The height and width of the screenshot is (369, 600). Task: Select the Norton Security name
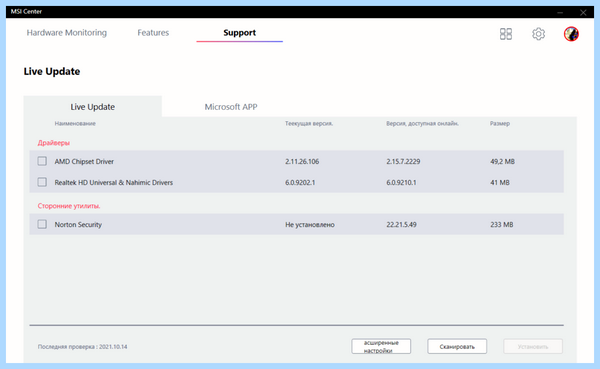click(x=78, y=225)
